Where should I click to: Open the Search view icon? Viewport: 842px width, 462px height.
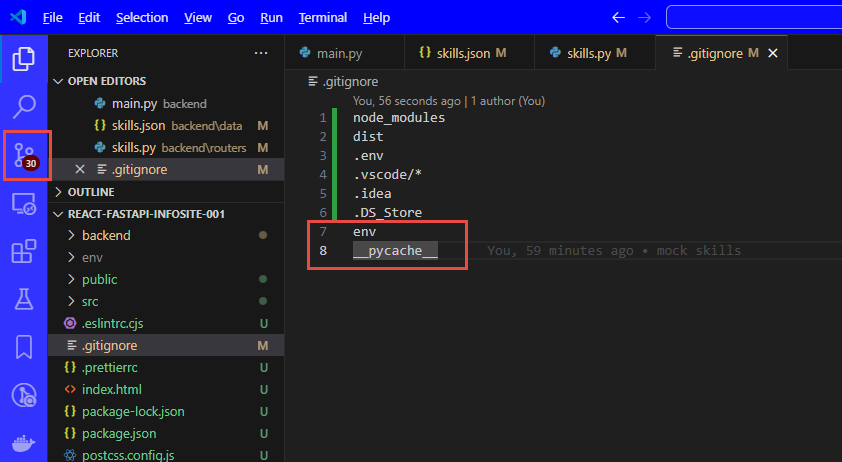click(24, 106)
